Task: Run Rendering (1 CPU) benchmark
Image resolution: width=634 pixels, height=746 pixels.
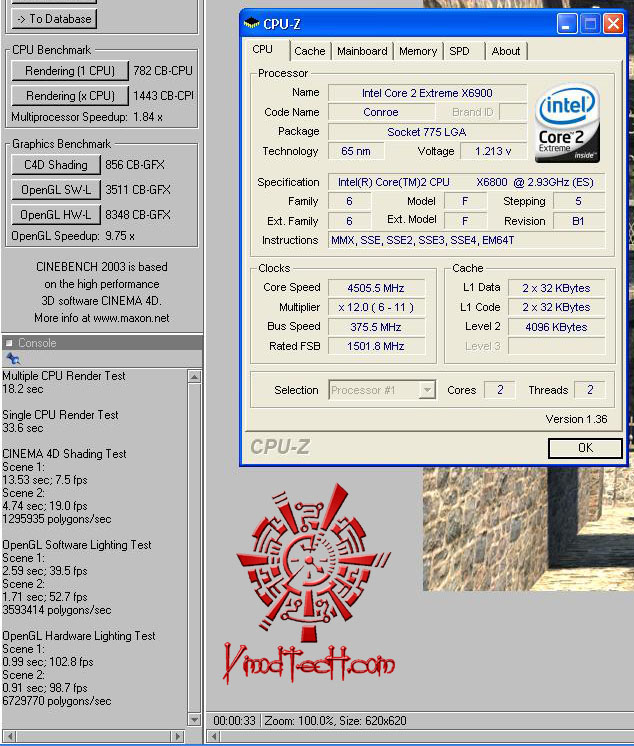Action: pos(69,70)
